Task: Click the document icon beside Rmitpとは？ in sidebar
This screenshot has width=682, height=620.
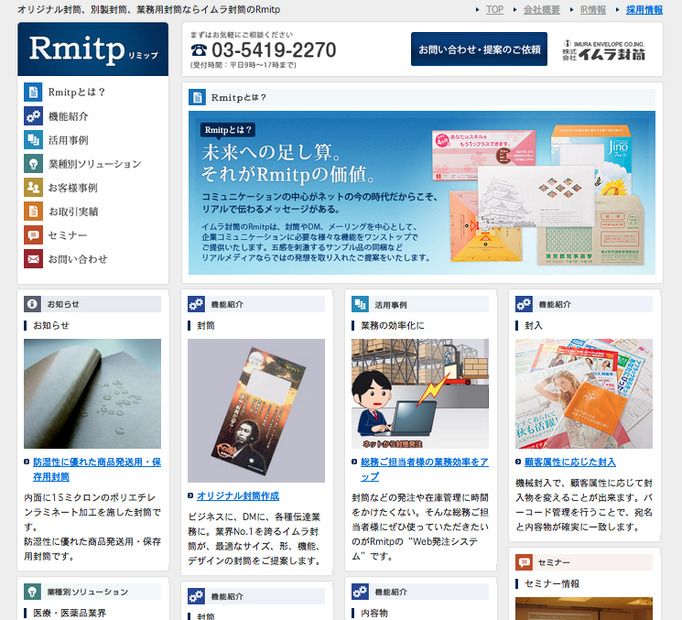Action: click(33, 92)
